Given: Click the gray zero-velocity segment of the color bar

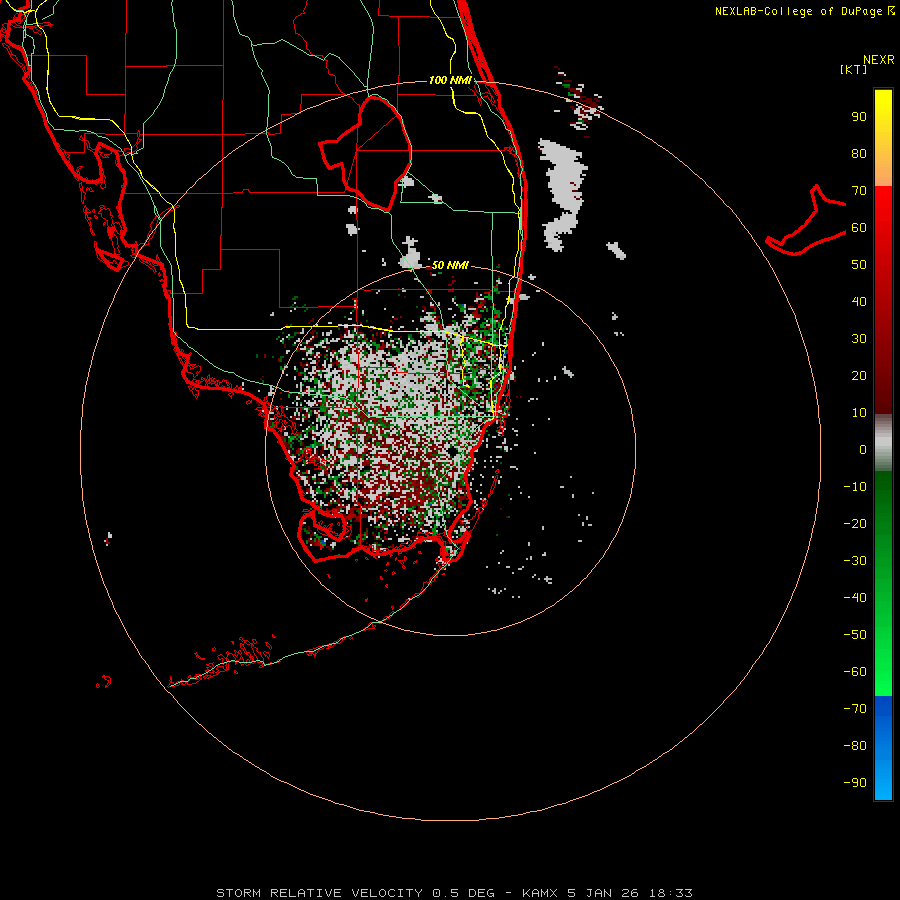Looking at the screenshot, I should [883, 443].
